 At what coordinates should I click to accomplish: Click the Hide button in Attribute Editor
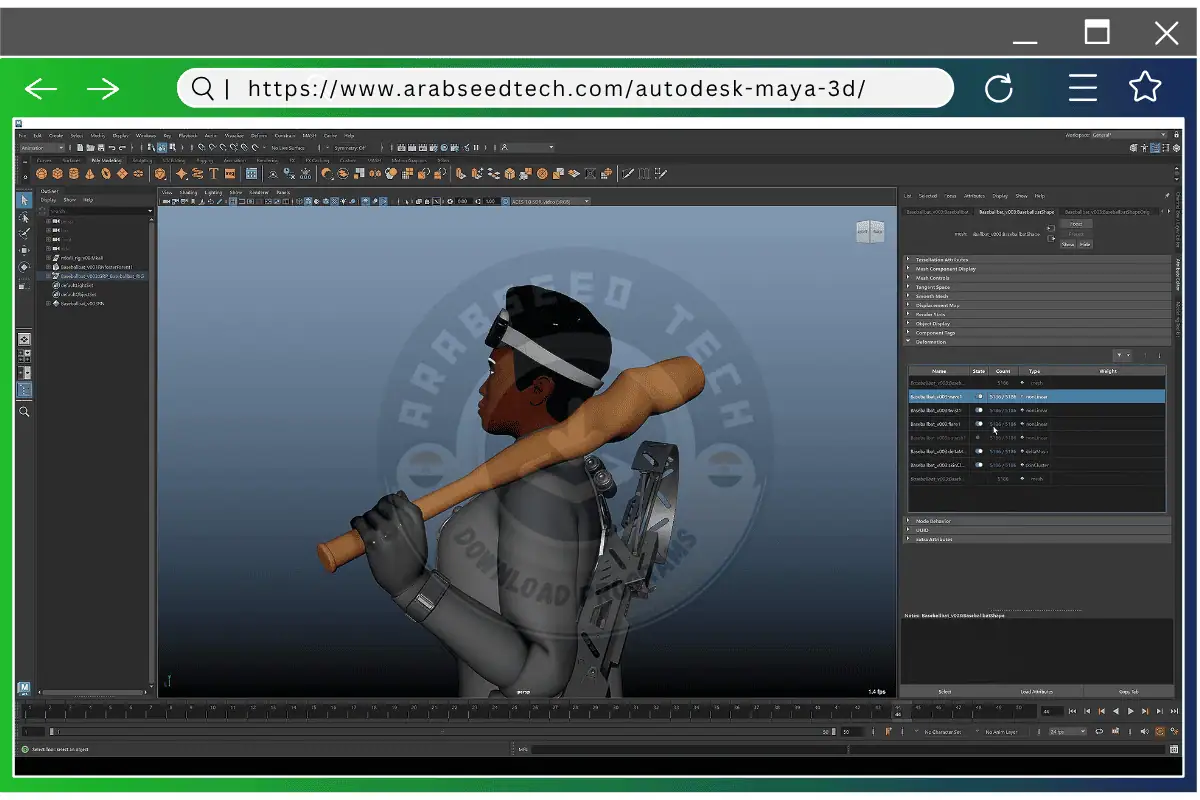[1085, 244]
